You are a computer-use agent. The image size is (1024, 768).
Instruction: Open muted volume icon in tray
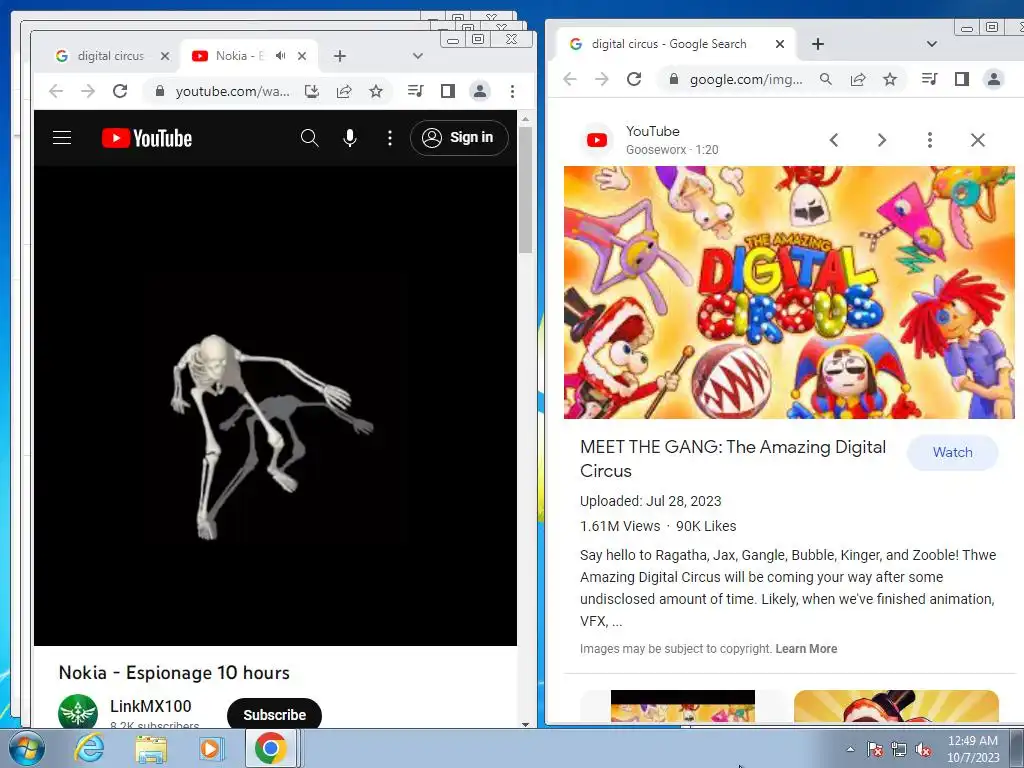923,750
